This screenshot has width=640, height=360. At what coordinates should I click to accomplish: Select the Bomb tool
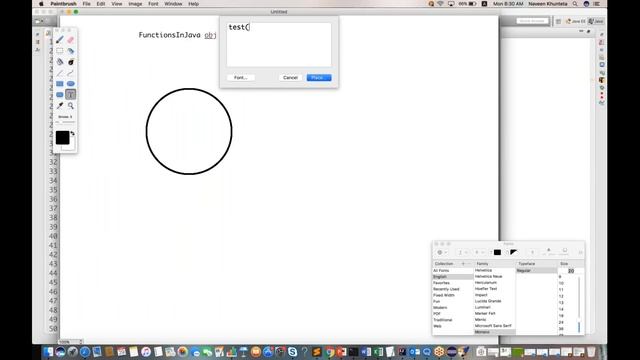[71, 62]
